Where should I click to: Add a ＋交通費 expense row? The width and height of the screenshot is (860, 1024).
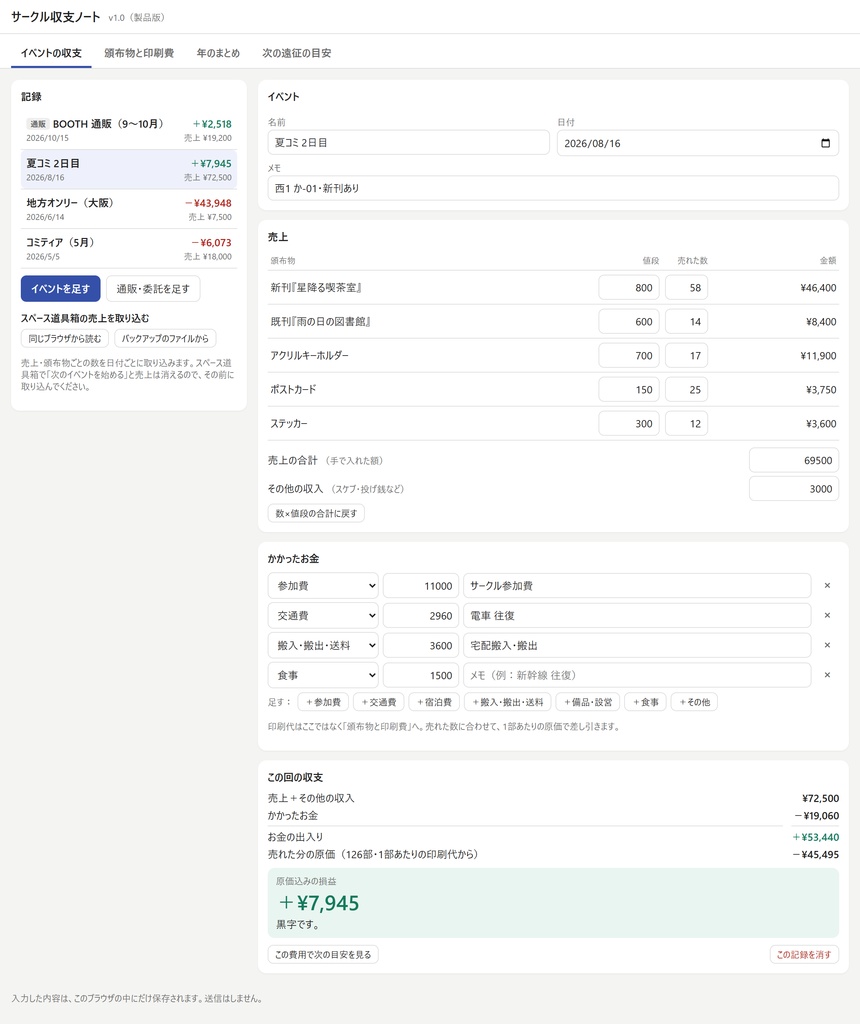point(379,702)
